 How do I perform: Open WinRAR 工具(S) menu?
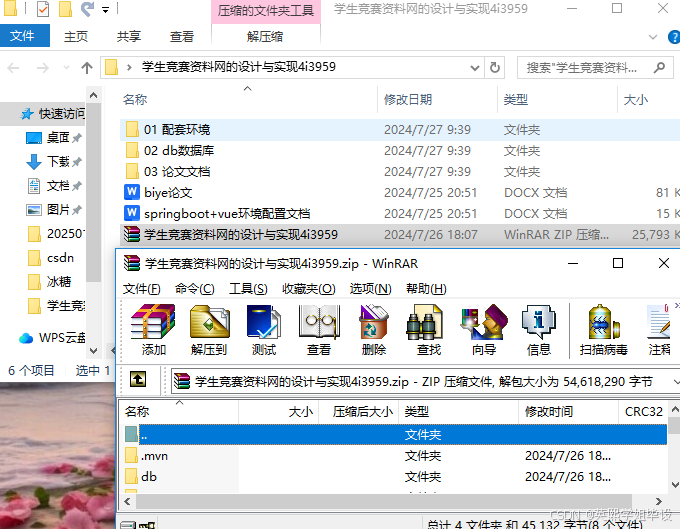(x=248, y=288)
